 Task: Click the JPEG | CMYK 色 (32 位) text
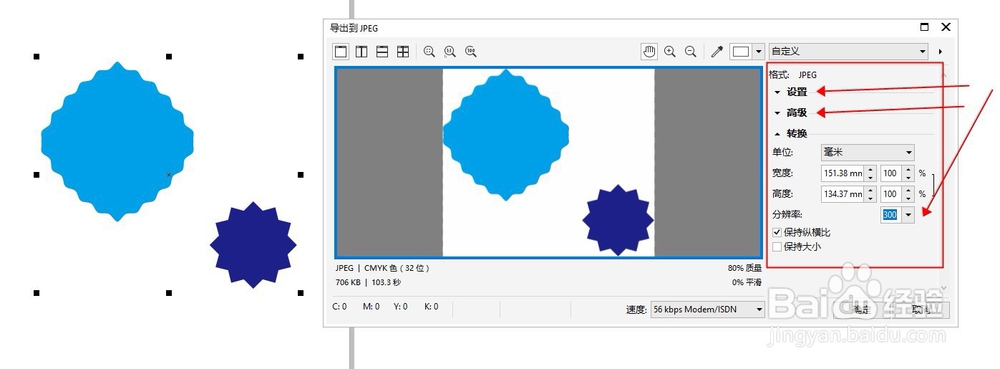382,268
